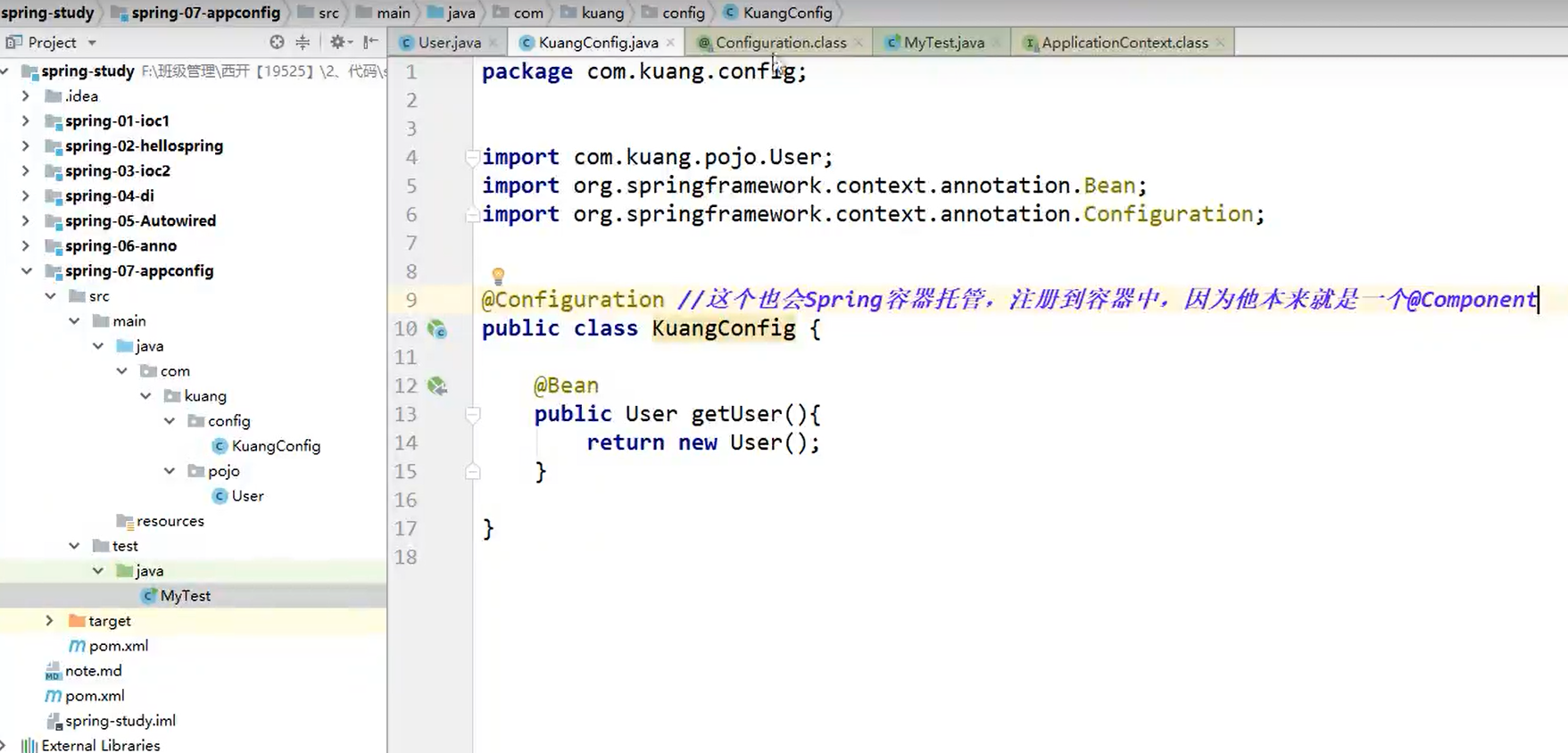Switch to the User.java tab
Viewport: 1568px width, 753px height.
click(449, 43)
